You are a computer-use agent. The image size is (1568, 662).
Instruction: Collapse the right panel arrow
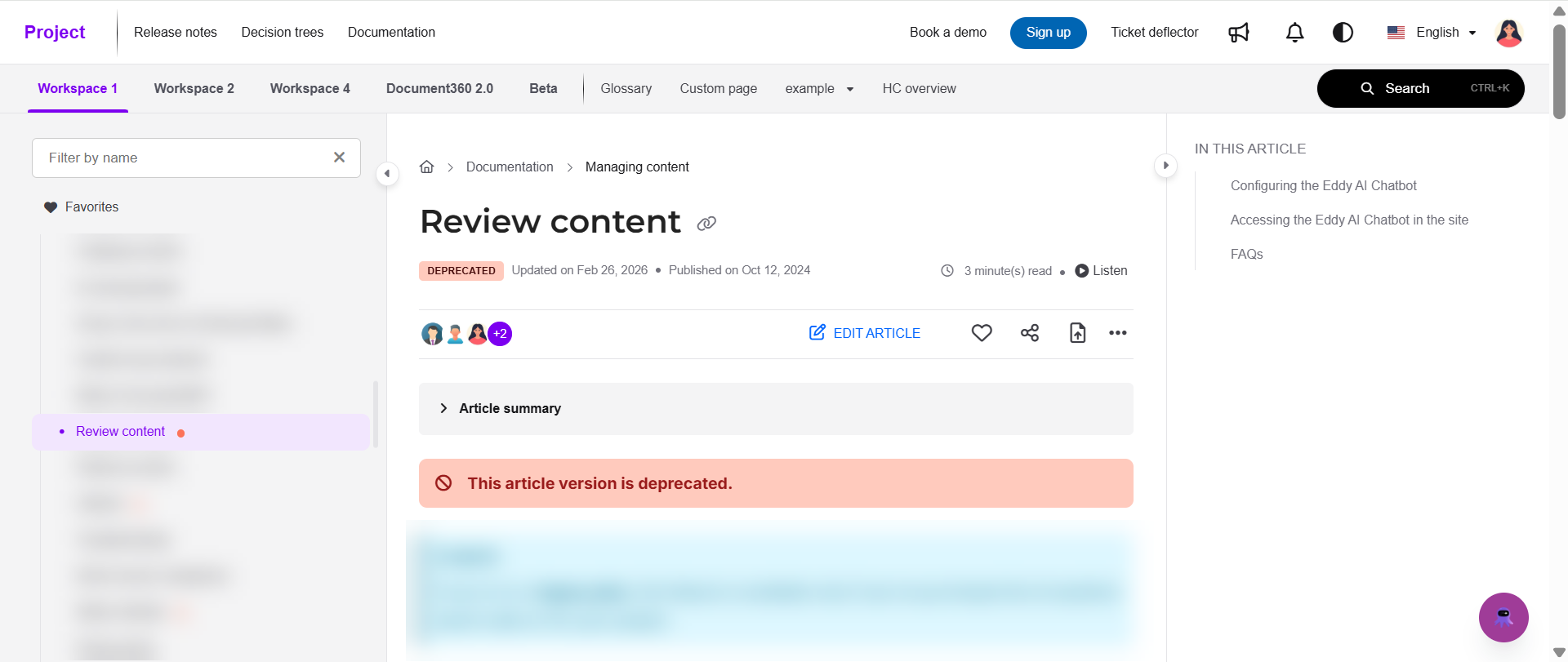1165,166
